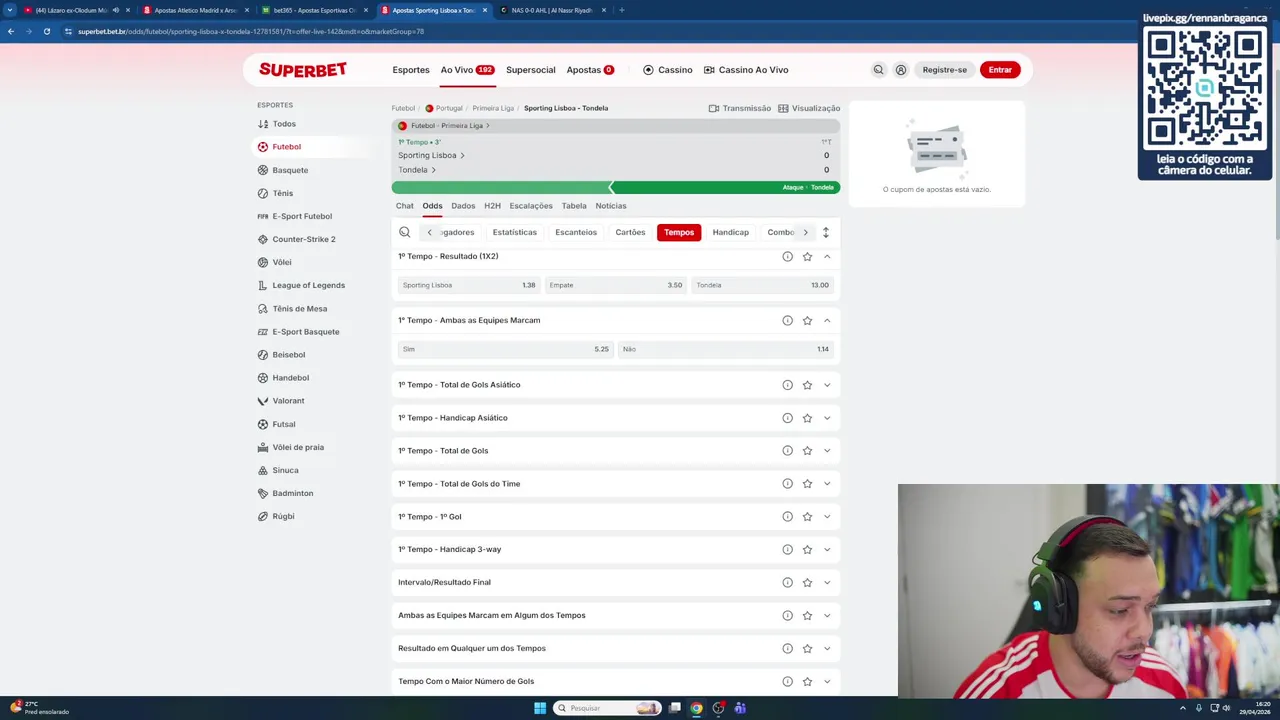Open the Tabela tab
This screenshot has width=1280, height=720.
click(574, 206)
